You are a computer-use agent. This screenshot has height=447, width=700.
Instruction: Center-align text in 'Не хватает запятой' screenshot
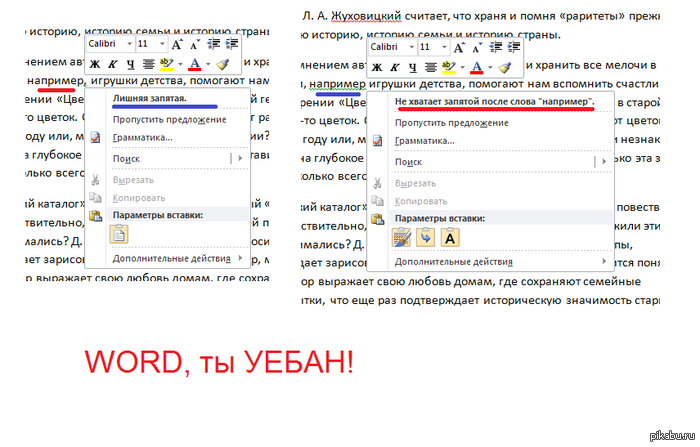point(430,67)
